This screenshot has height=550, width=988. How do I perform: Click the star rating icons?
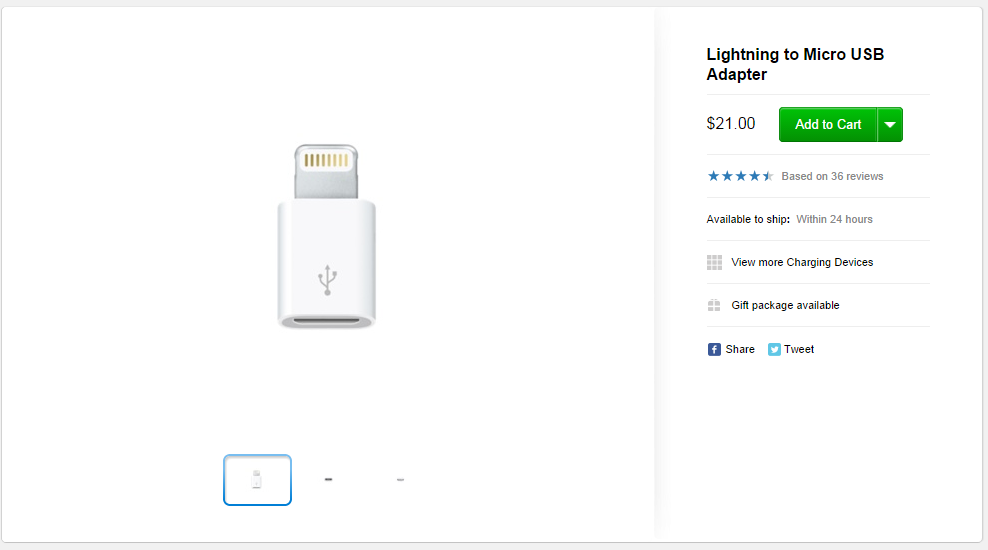[x=740, y=176]
